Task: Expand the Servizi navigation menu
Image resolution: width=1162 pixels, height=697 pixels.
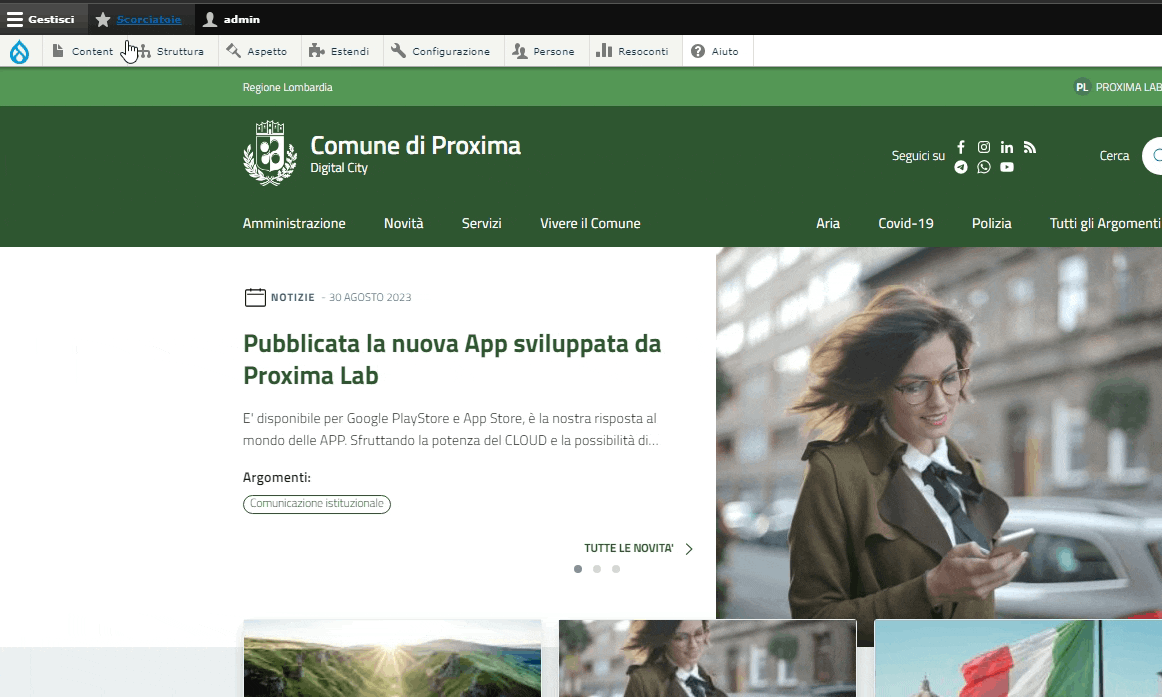Action: [481, 224]
